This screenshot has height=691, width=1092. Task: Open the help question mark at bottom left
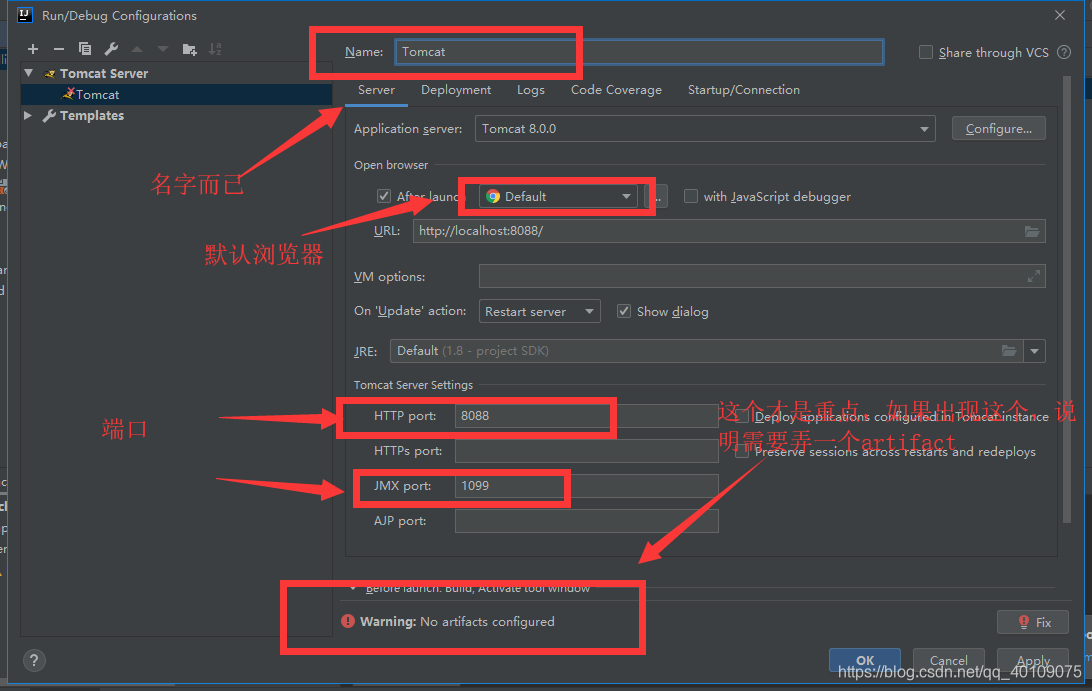click(x=33, y=660)
